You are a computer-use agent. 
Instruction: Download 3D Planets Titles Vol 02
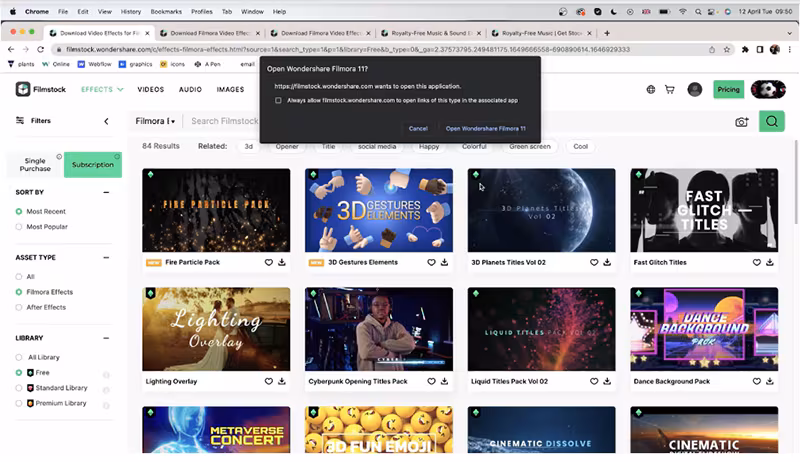tap(607, 262)
